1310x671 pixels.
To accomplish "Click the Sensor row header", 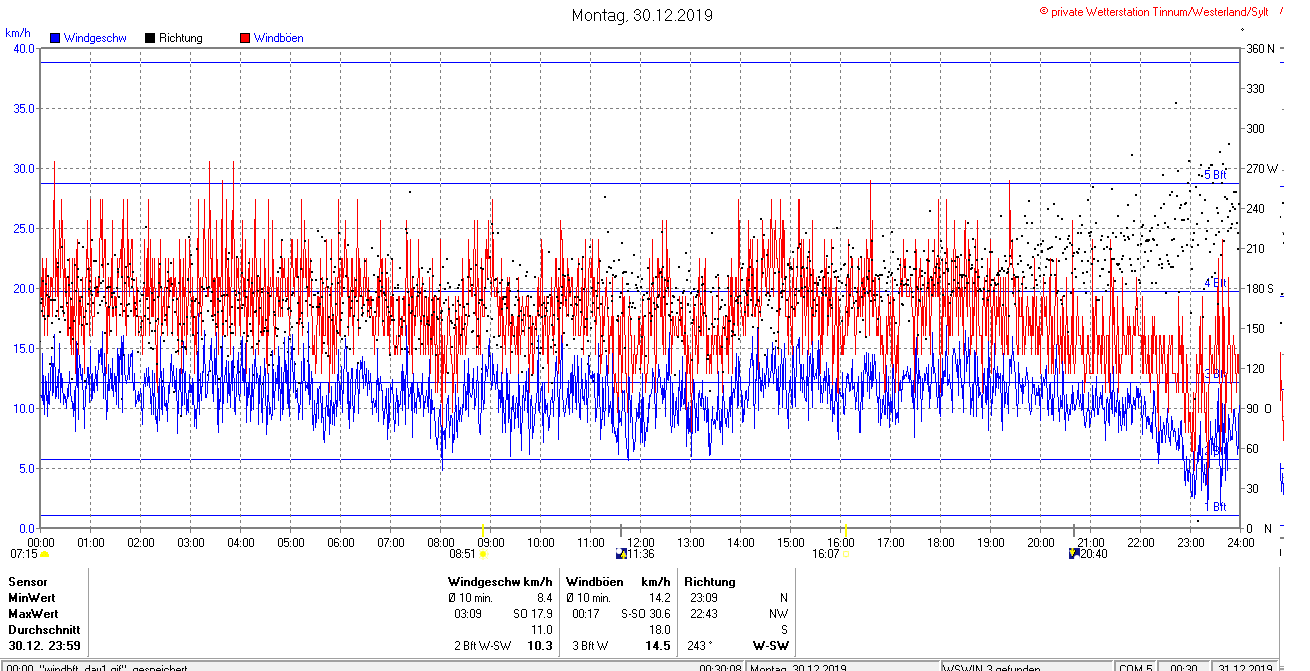I will click(x=27, y=581).
